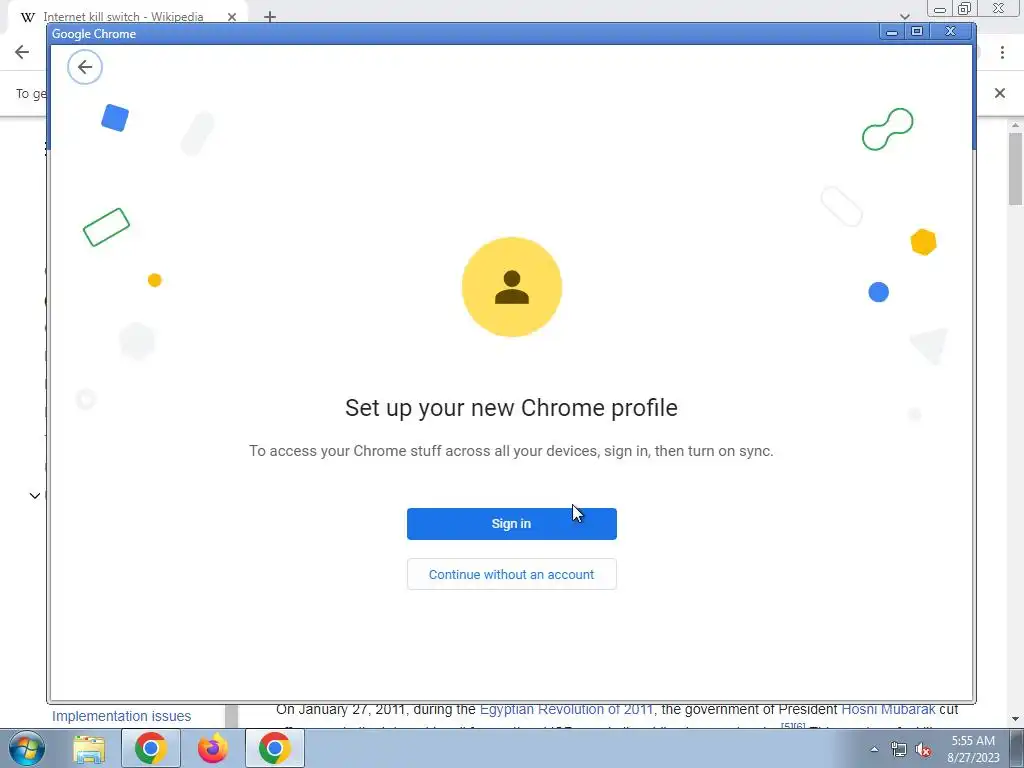The height and width of the screenshot is (768, 1024).
Task: Open the Chrome three-dot menu
Action: click(1002, 52)
